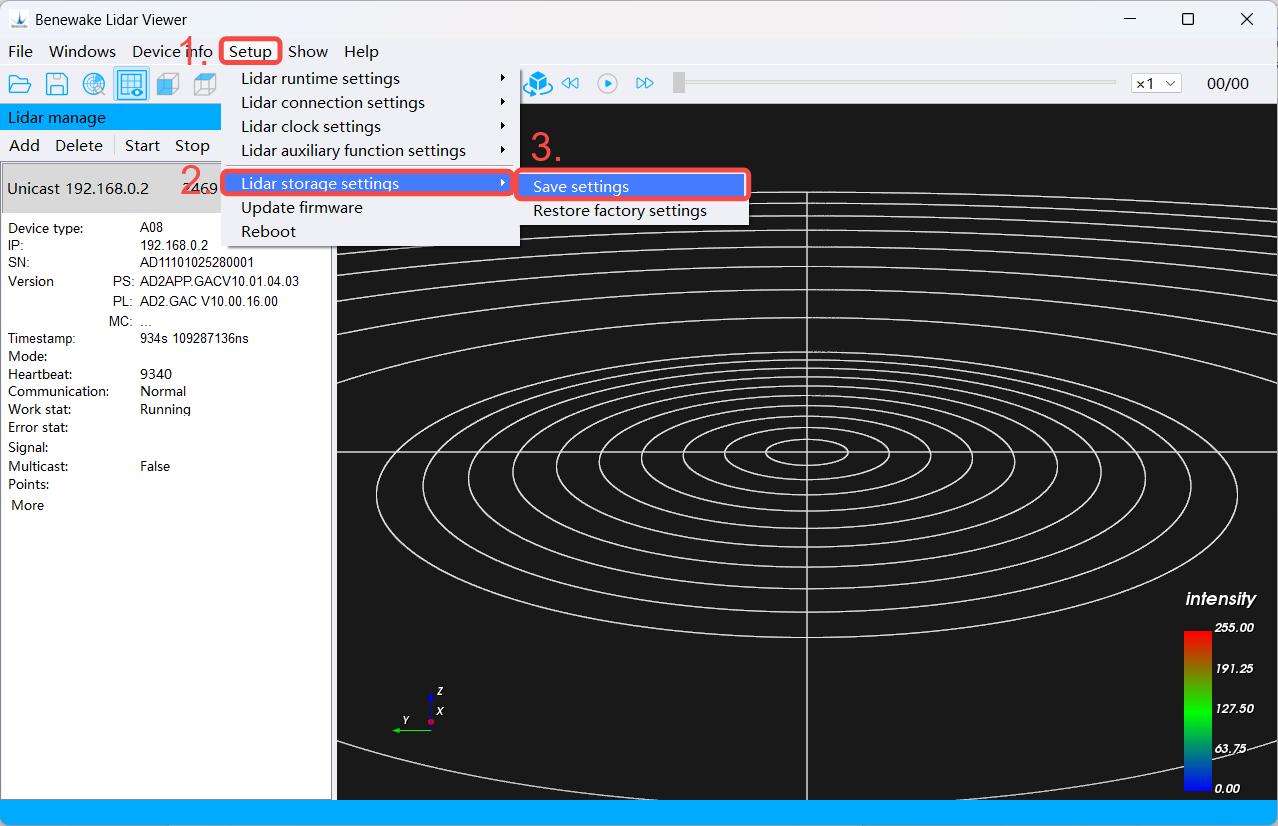This screenshot has height=826, width=1278.
Task: Click the Benewake Lidar Viewer app icon
Action: [x=18, y=19]
